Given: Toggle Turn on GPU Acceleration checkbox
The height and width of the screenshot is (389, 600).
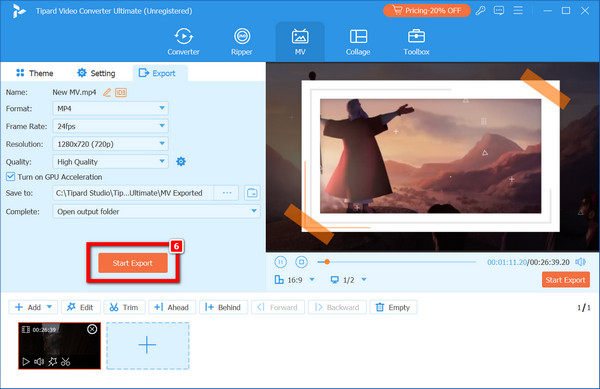Looking at the screenshot, I should point(10,177).
